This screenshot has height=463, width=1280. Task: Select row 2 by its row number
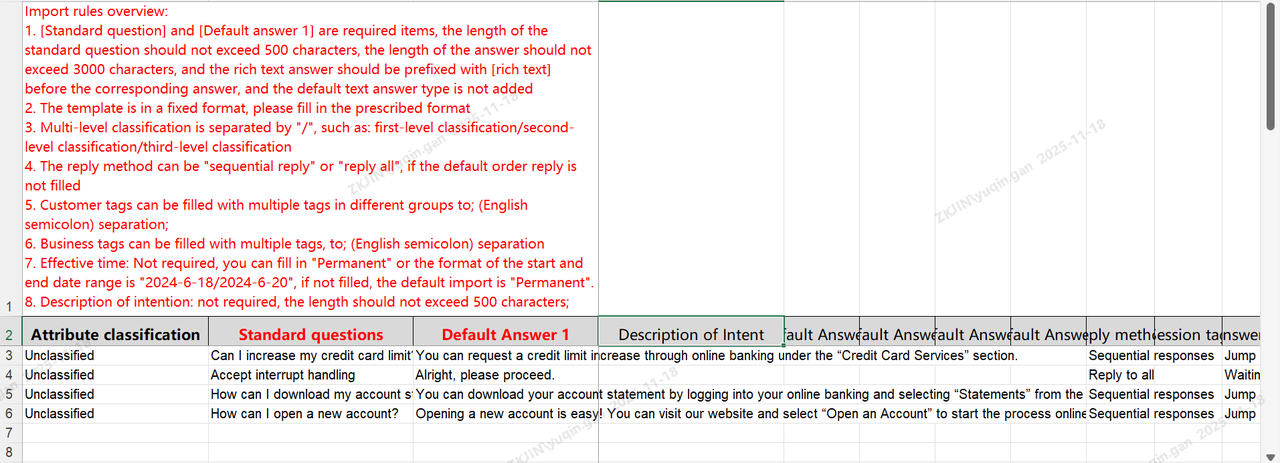(9, 336)
